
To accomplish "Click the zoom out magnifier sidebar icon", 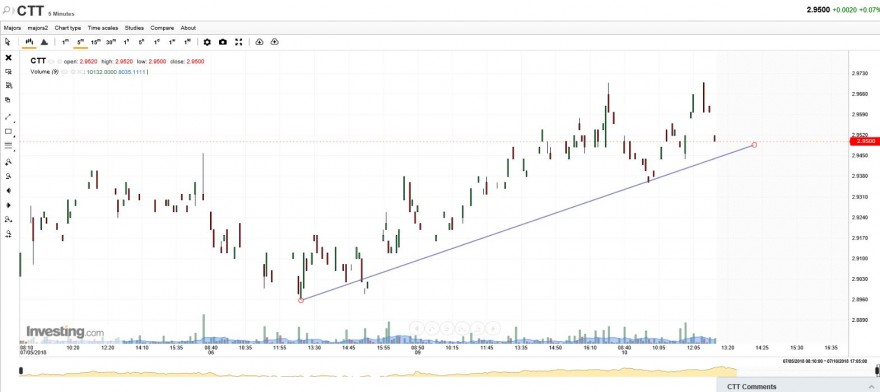I will pyautogui.click(x=8, y=176).
